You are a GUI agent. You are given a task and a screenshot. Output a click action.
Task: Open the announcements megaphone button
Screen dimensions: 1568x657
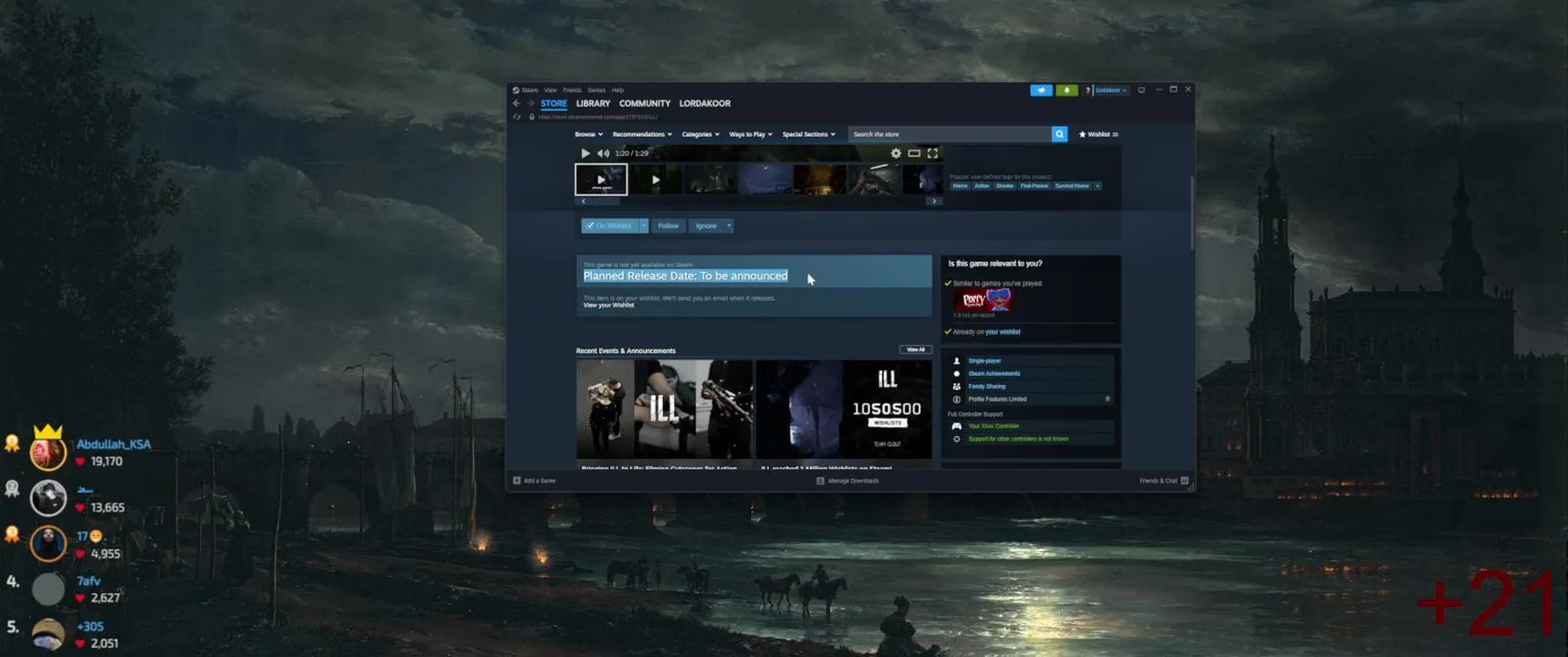tap(1041, 90)
